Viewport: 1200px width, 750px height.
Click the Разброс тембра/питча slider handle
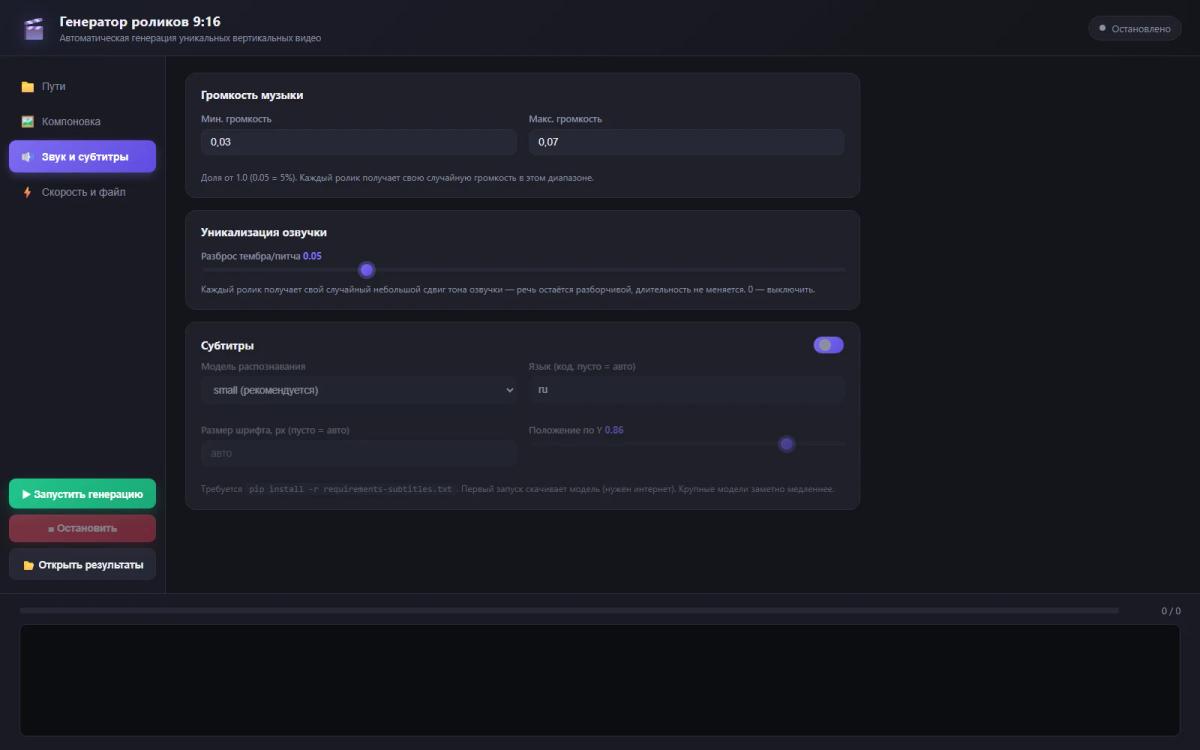(x=367, y=270)
